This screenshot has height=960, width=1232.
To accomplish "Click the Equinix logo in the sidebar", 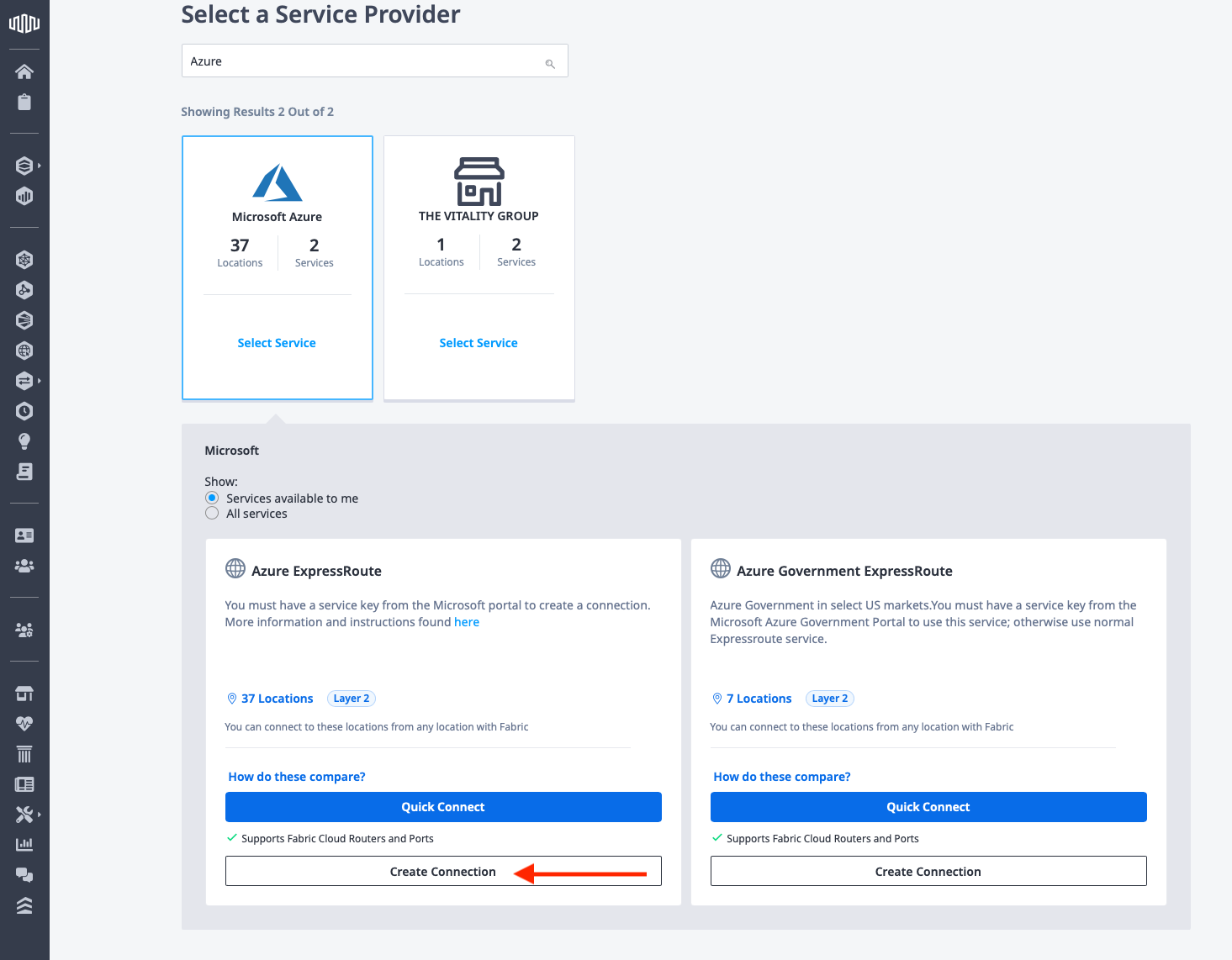I will 24,23.
